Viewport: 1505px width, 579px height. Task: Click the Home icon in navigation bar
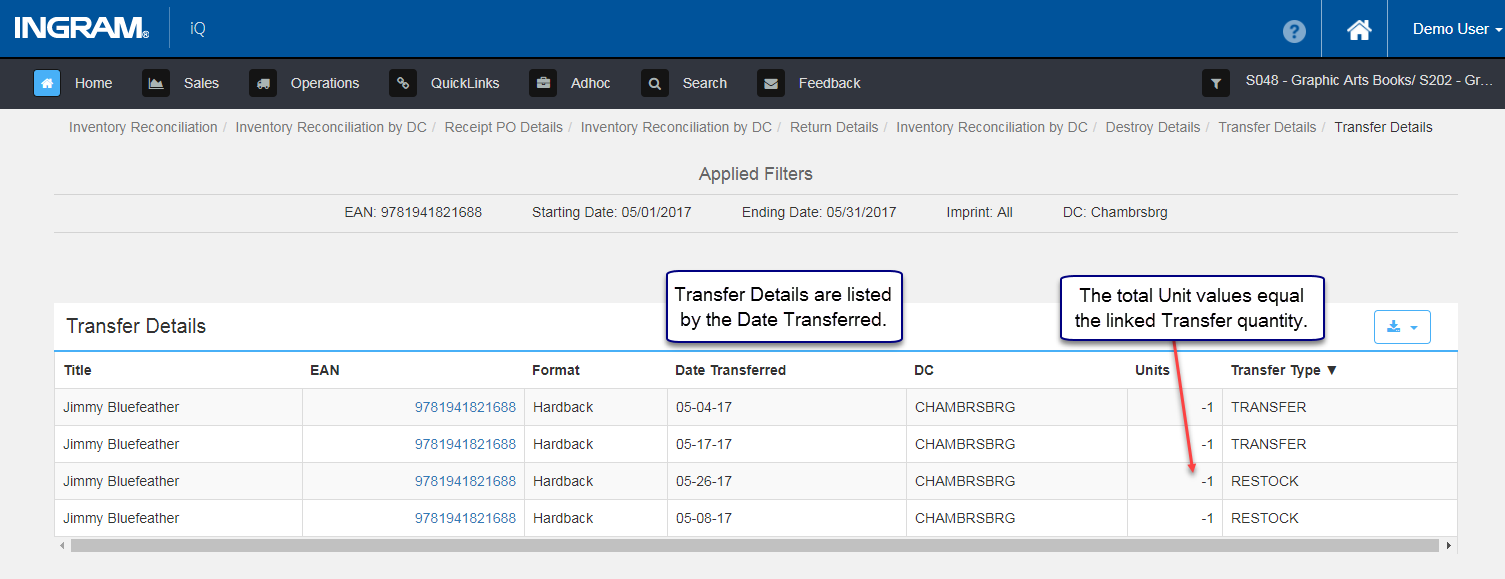click(47, 83)
